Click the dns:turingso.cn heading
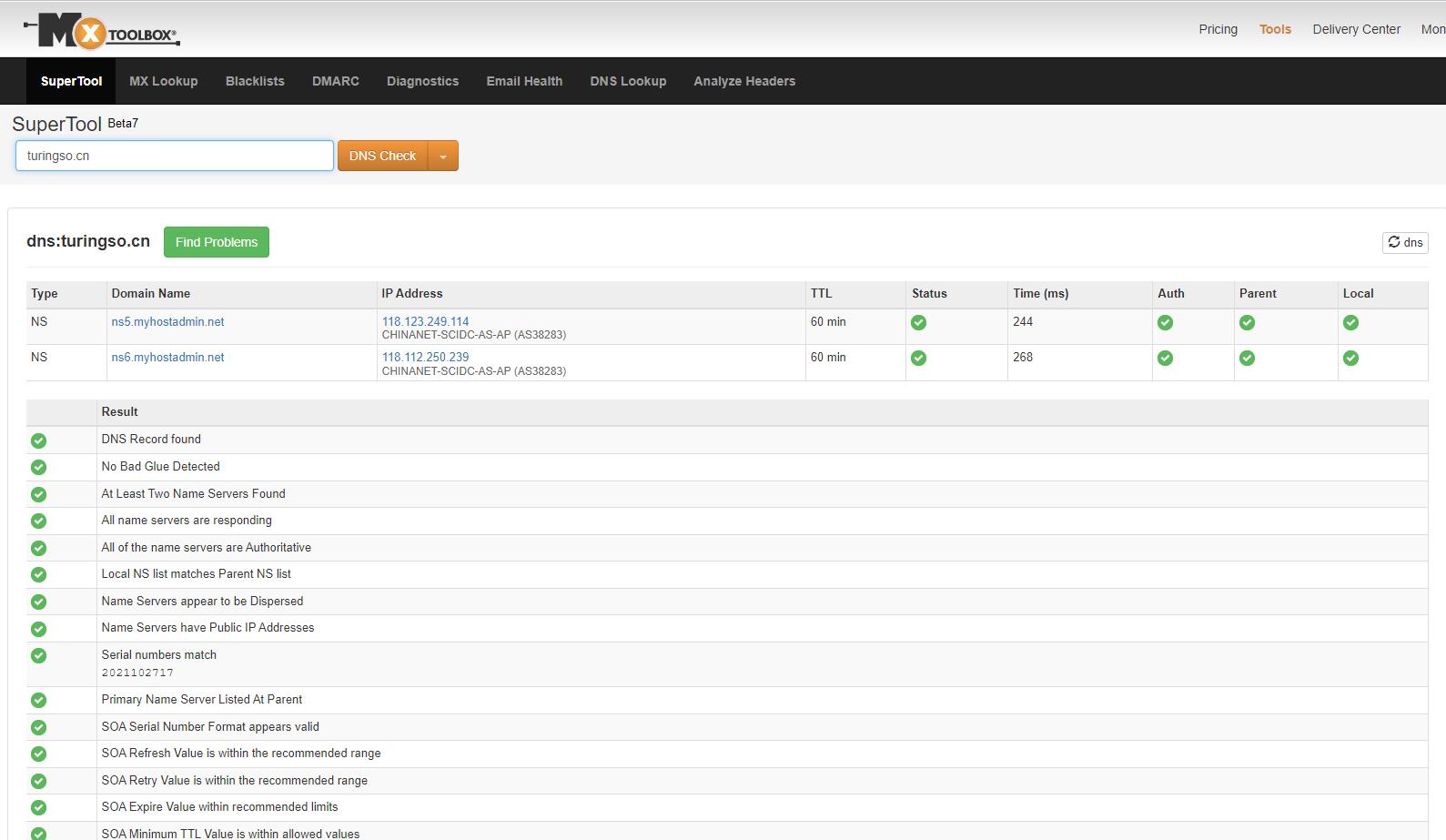 [x=88, y=241]
